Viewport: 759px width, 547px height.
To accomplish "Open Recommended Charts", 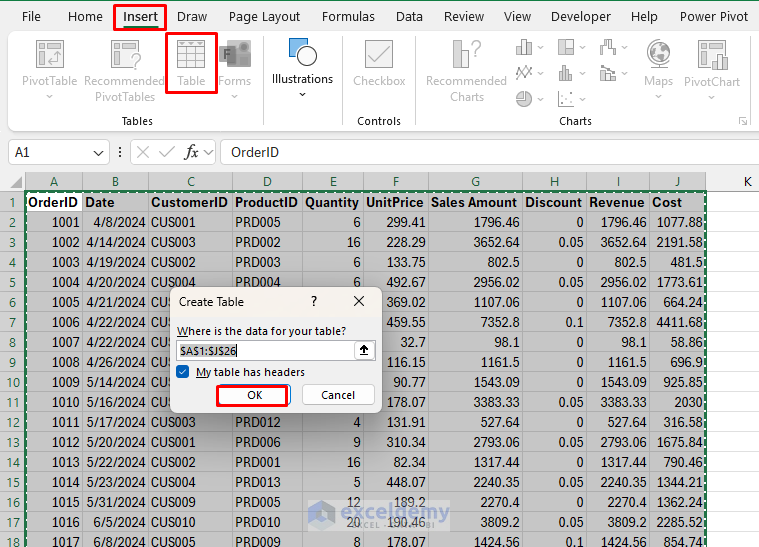I will [467, 71].
